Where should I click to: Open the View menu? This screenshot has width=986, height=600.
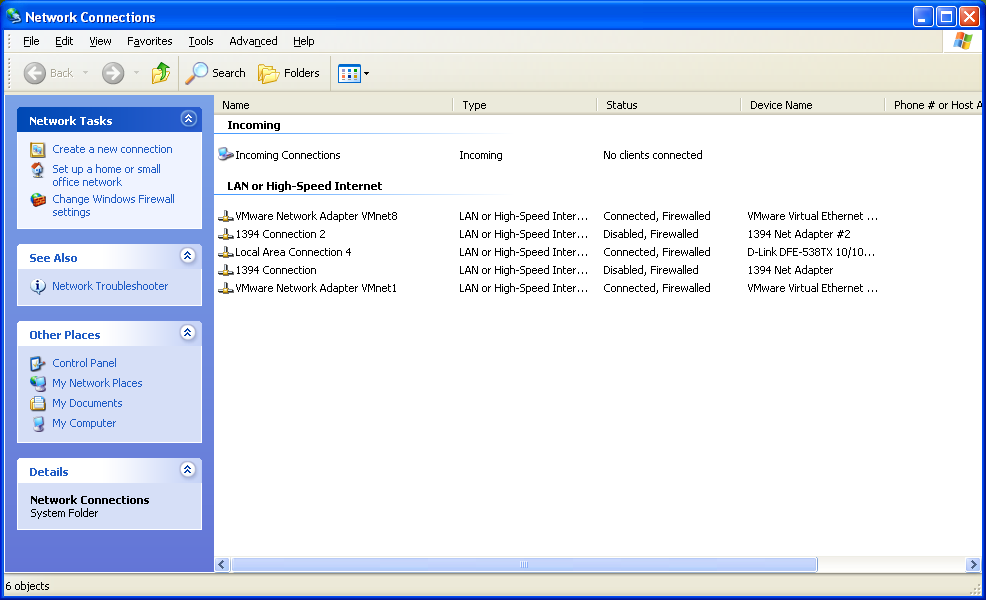coord(100,42)
